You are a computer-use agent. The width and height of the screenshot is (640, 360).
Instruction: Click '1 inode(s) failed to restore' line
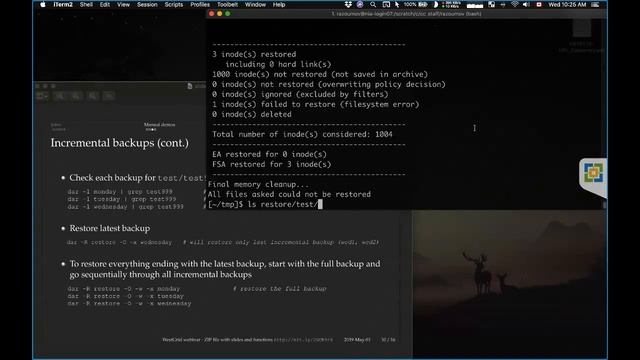point(316,104)
